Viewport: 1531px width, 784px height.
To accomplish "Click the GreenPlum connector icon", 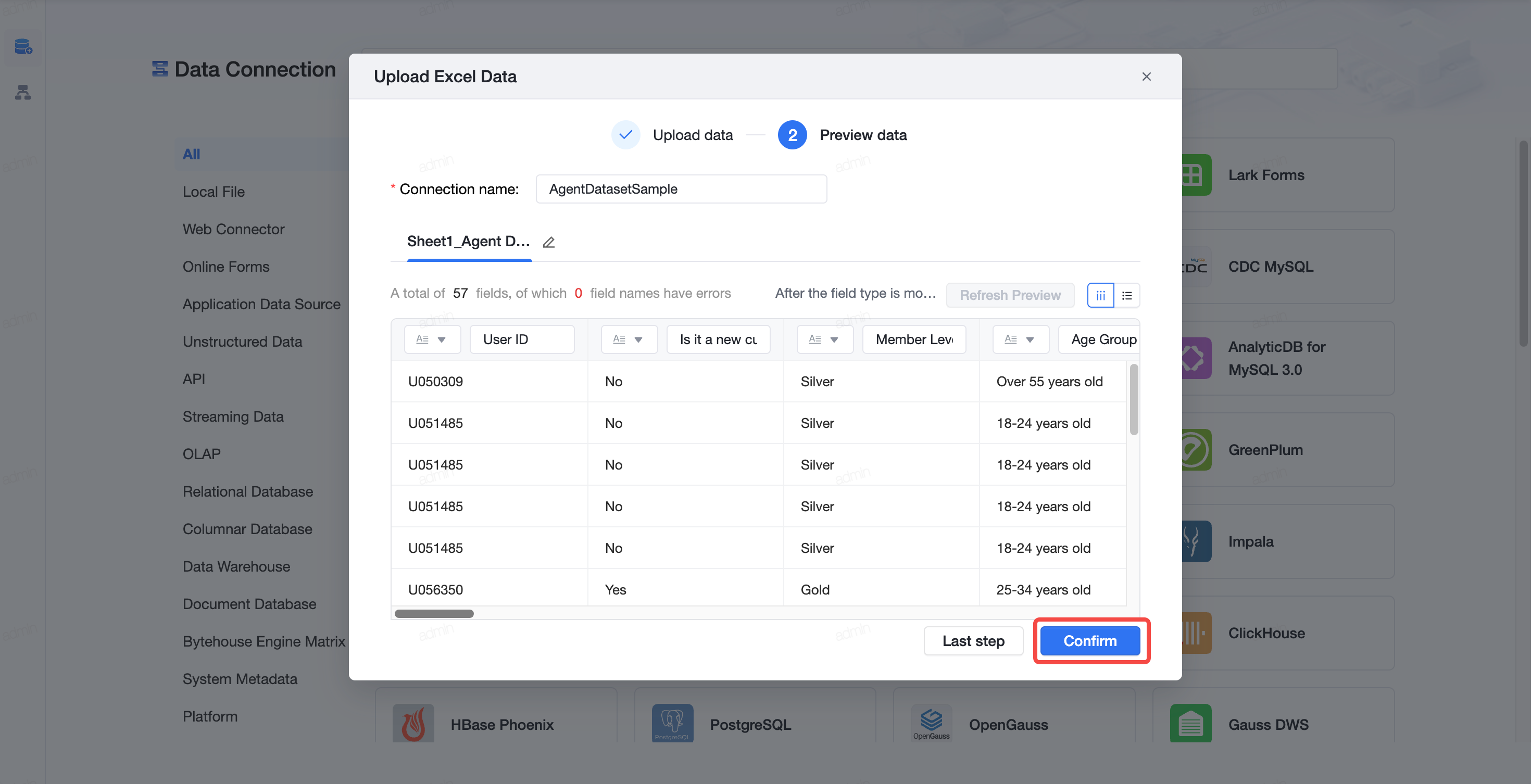I will [1196, 450].
